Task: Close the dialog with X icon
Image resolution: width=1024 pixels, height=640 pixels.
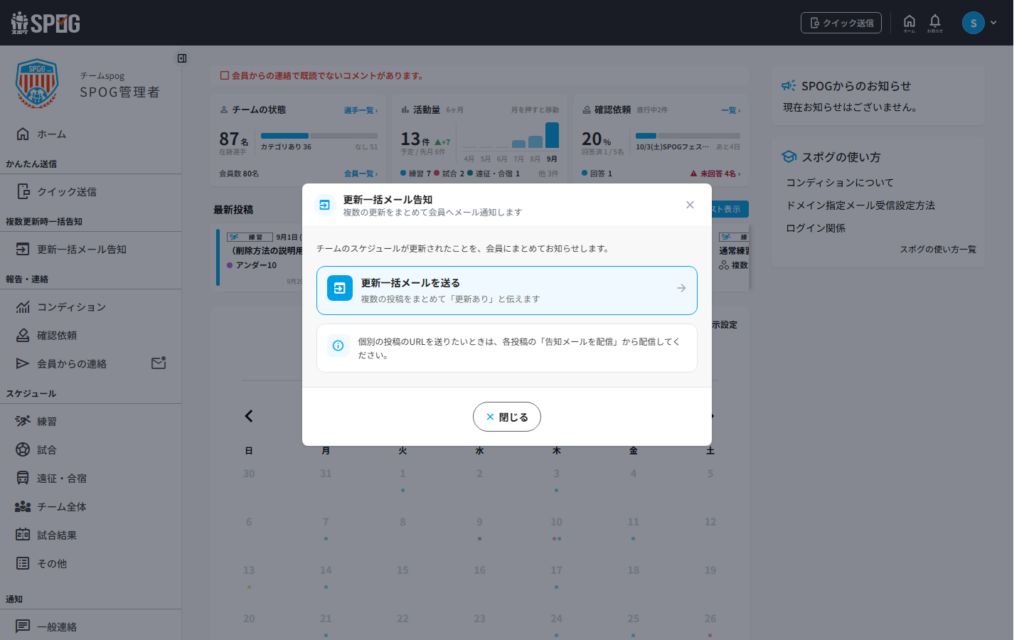Action: tap(690, 205)
